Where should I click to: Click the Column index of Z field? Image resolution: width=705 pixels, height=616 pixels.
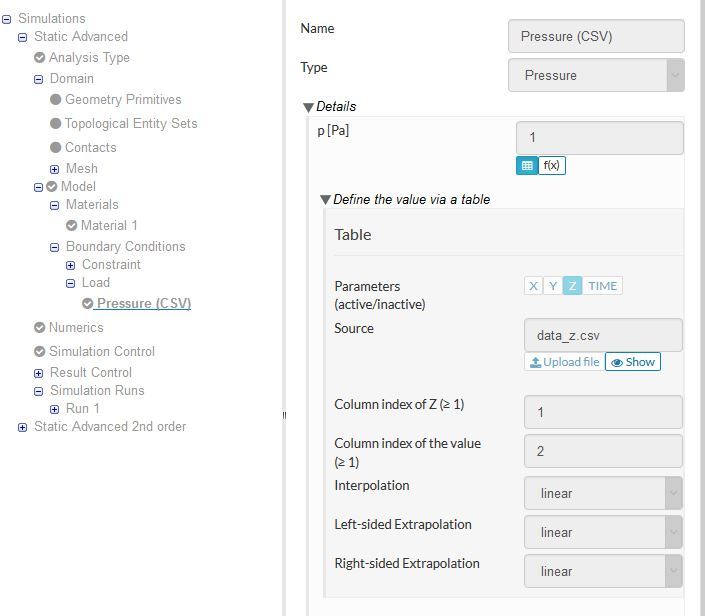tap(603, 412)
